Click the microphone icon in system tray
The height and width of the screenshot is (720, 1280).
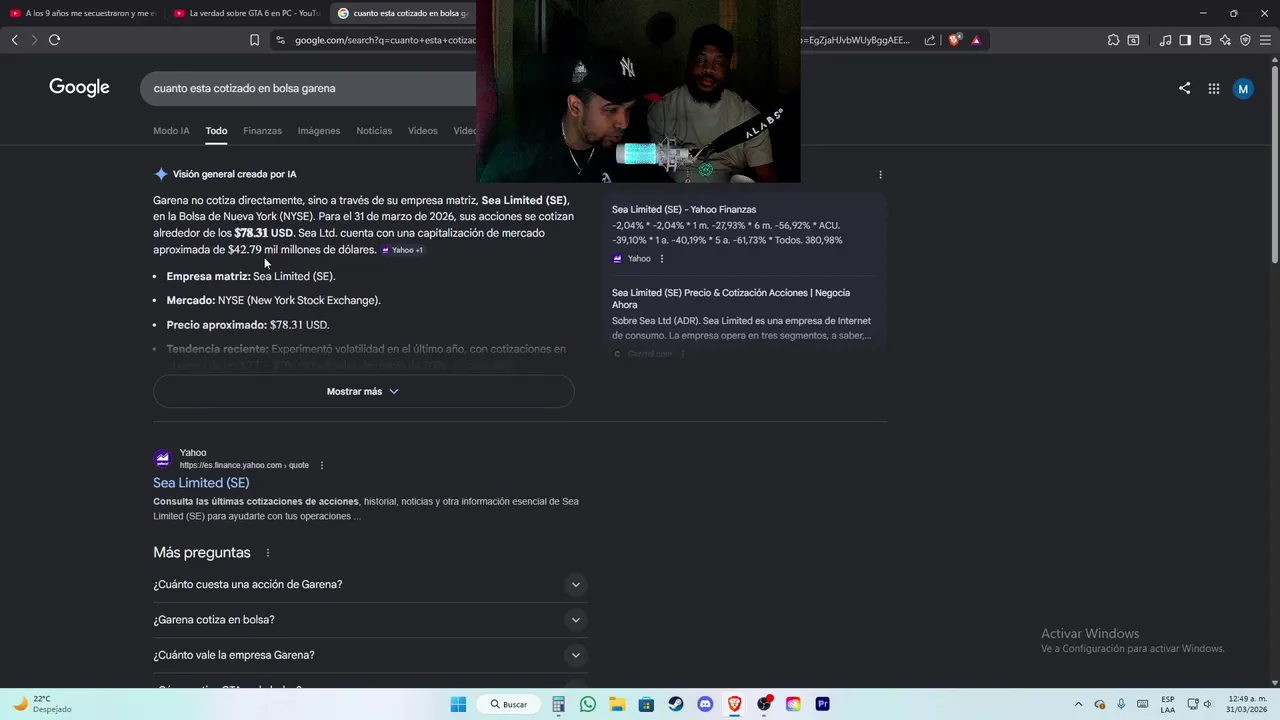coord(1121,704)
